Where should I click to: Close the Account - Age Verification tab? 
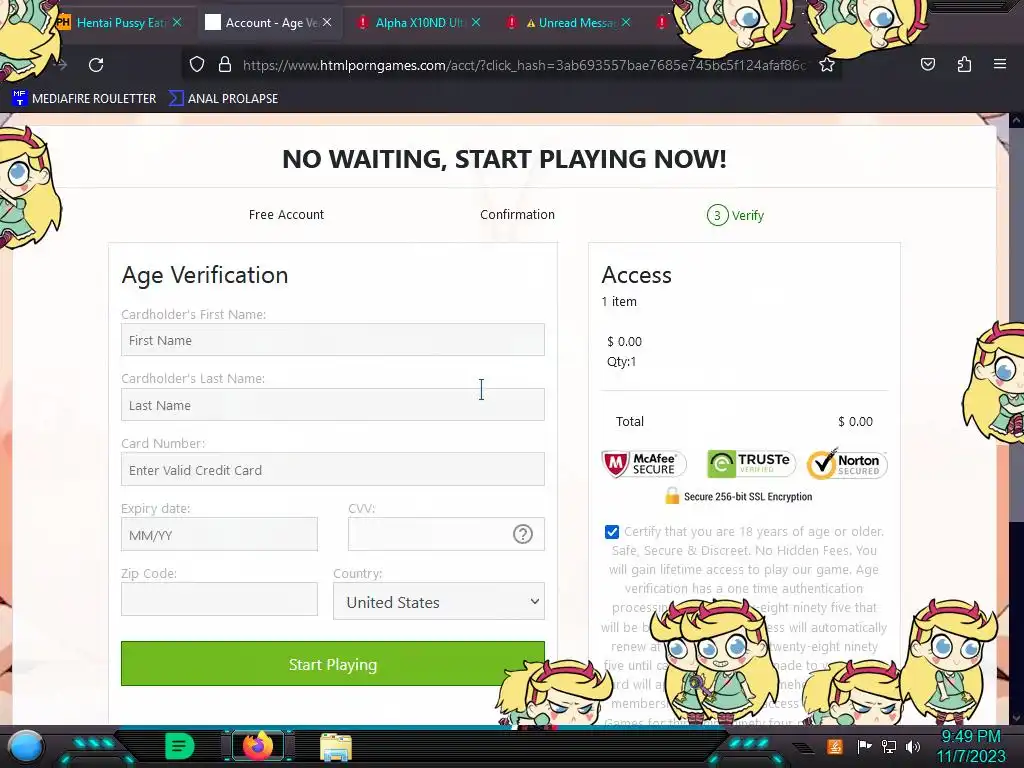coord(327,22)
